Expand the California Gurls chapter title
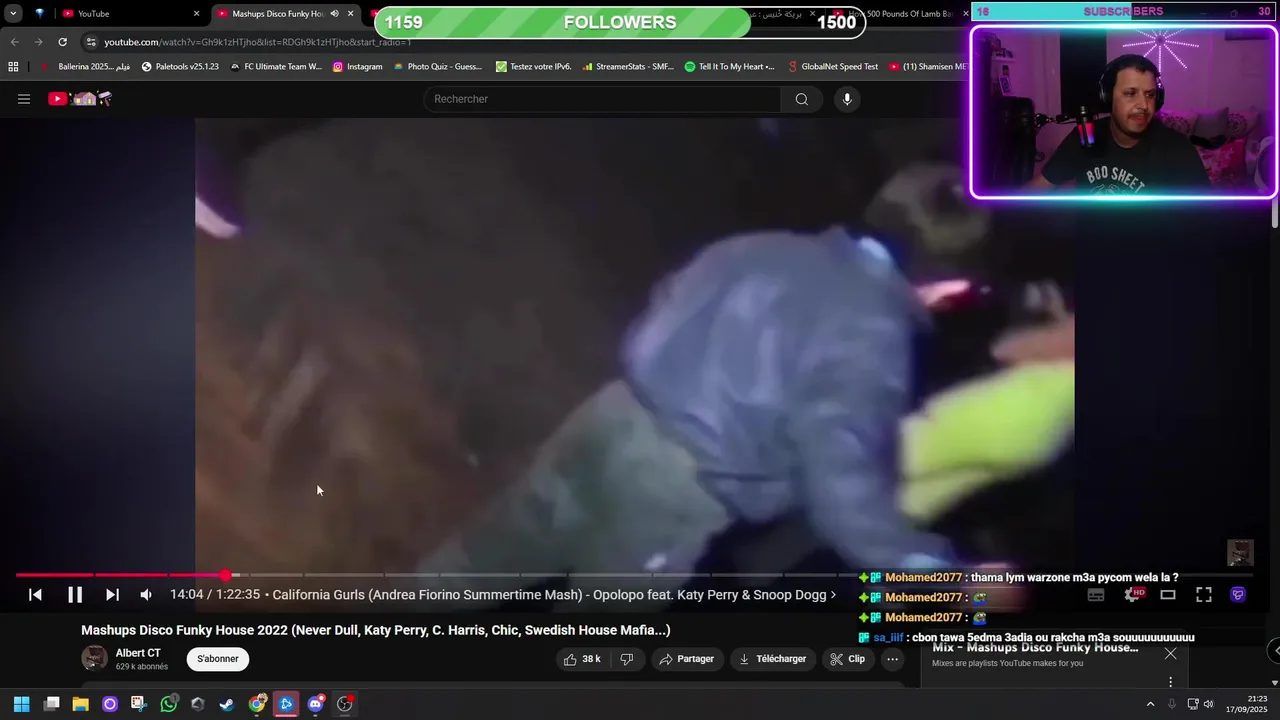Screen dimensions: 1280x720 [554, 595]
